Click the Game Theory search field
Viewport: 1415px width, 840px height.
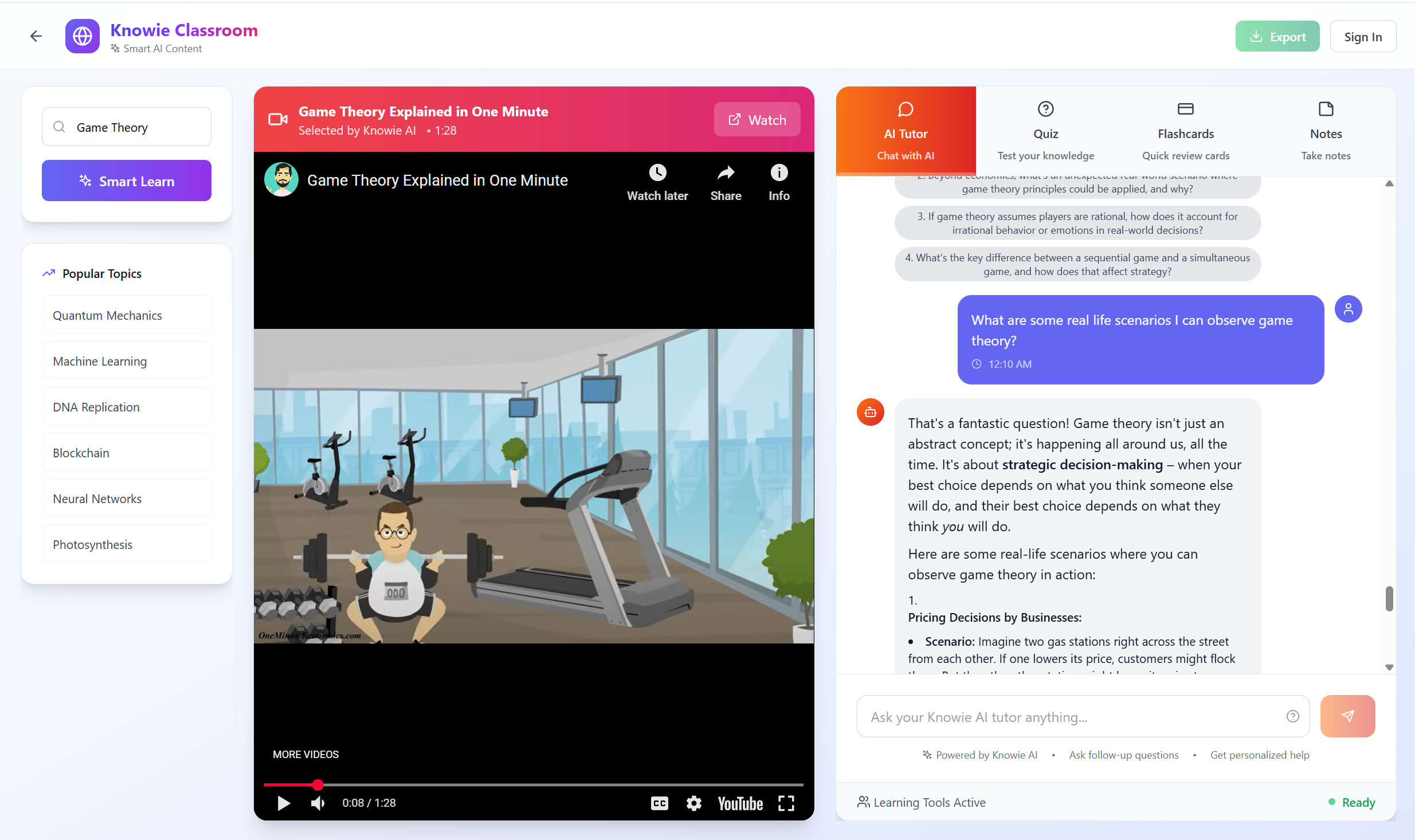click(x=138, y=127)
